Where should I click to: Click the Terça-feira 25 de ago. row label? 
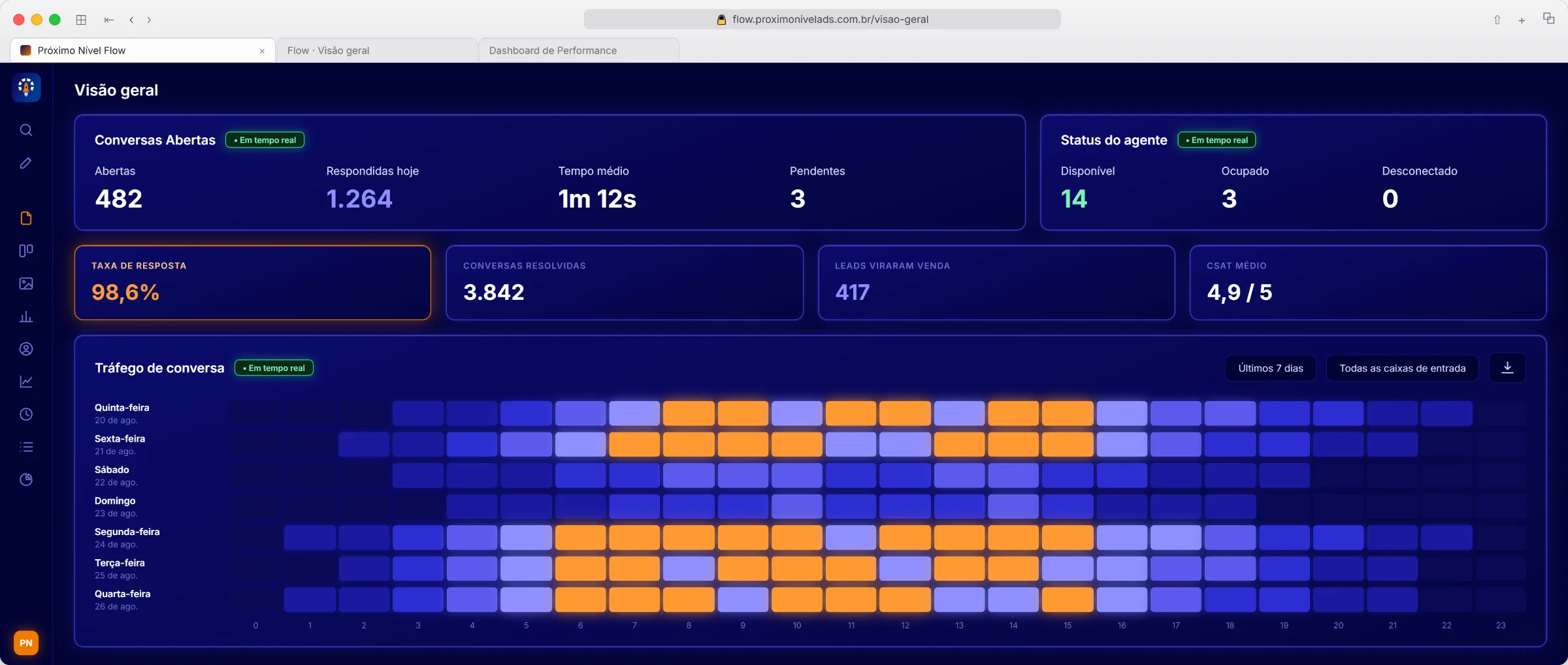pos(120,568)
